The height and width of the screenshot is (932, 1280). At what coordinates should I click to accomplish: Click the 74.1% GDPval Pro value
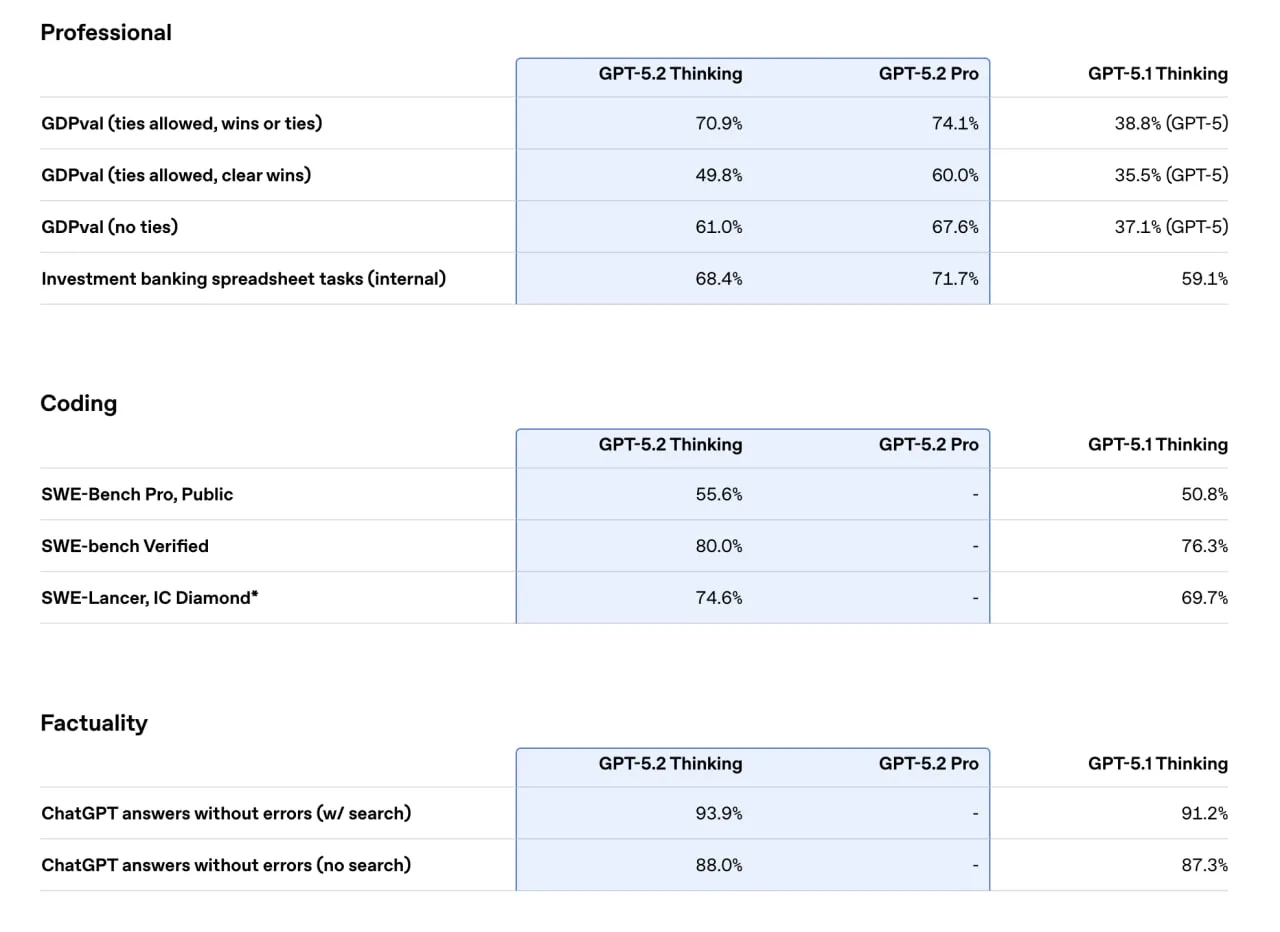[x=955, y=123]
